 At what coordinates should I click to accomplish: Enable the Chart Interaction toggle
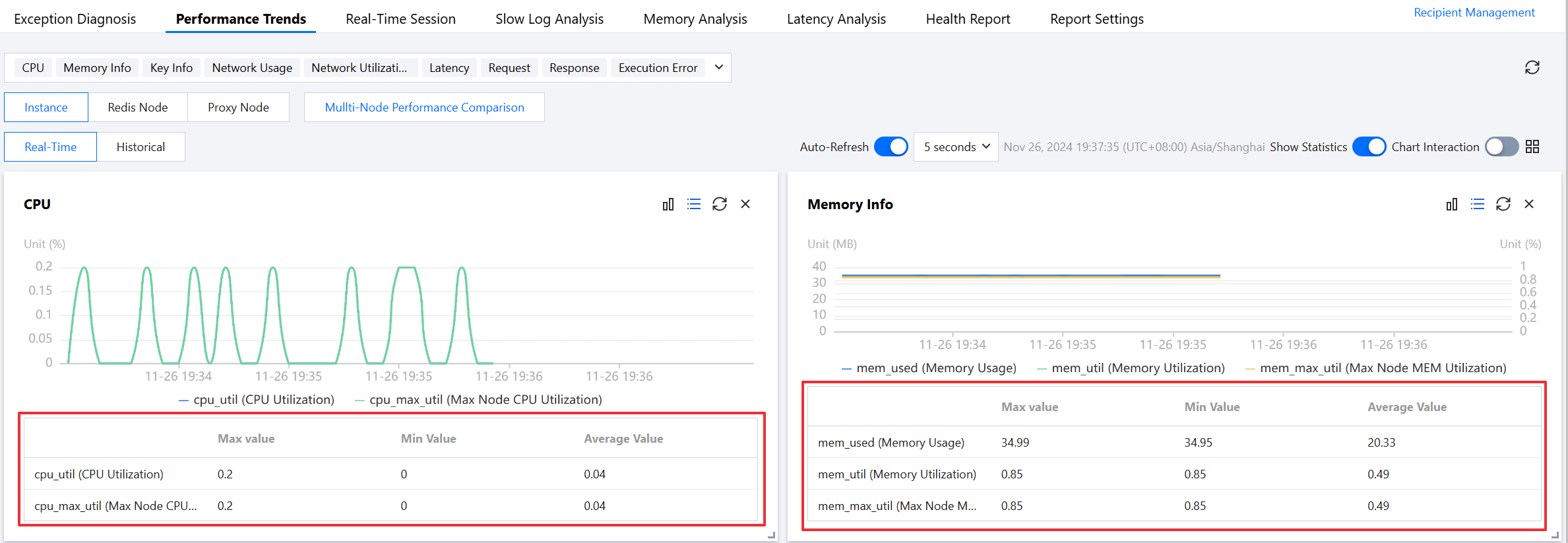[1501, 146]
